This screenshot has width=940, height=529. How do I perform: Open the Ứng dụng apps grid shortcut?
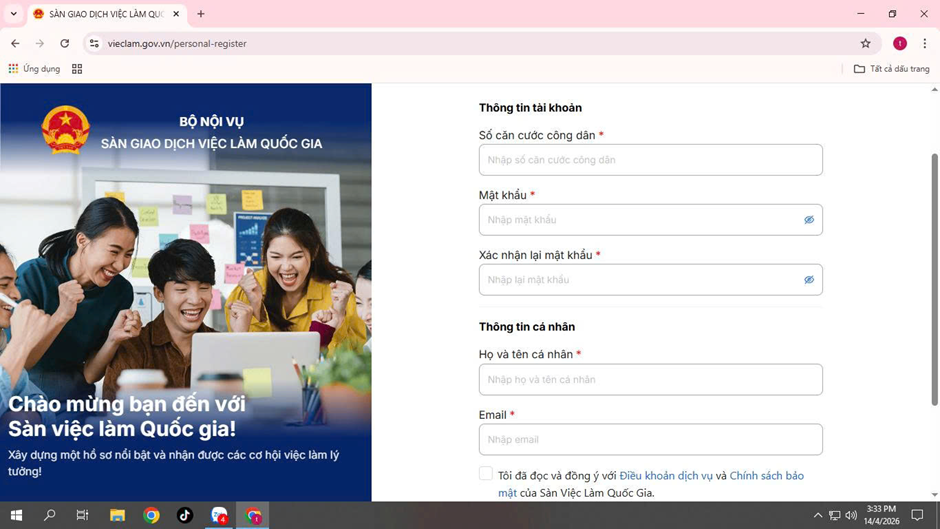(34, 69)
